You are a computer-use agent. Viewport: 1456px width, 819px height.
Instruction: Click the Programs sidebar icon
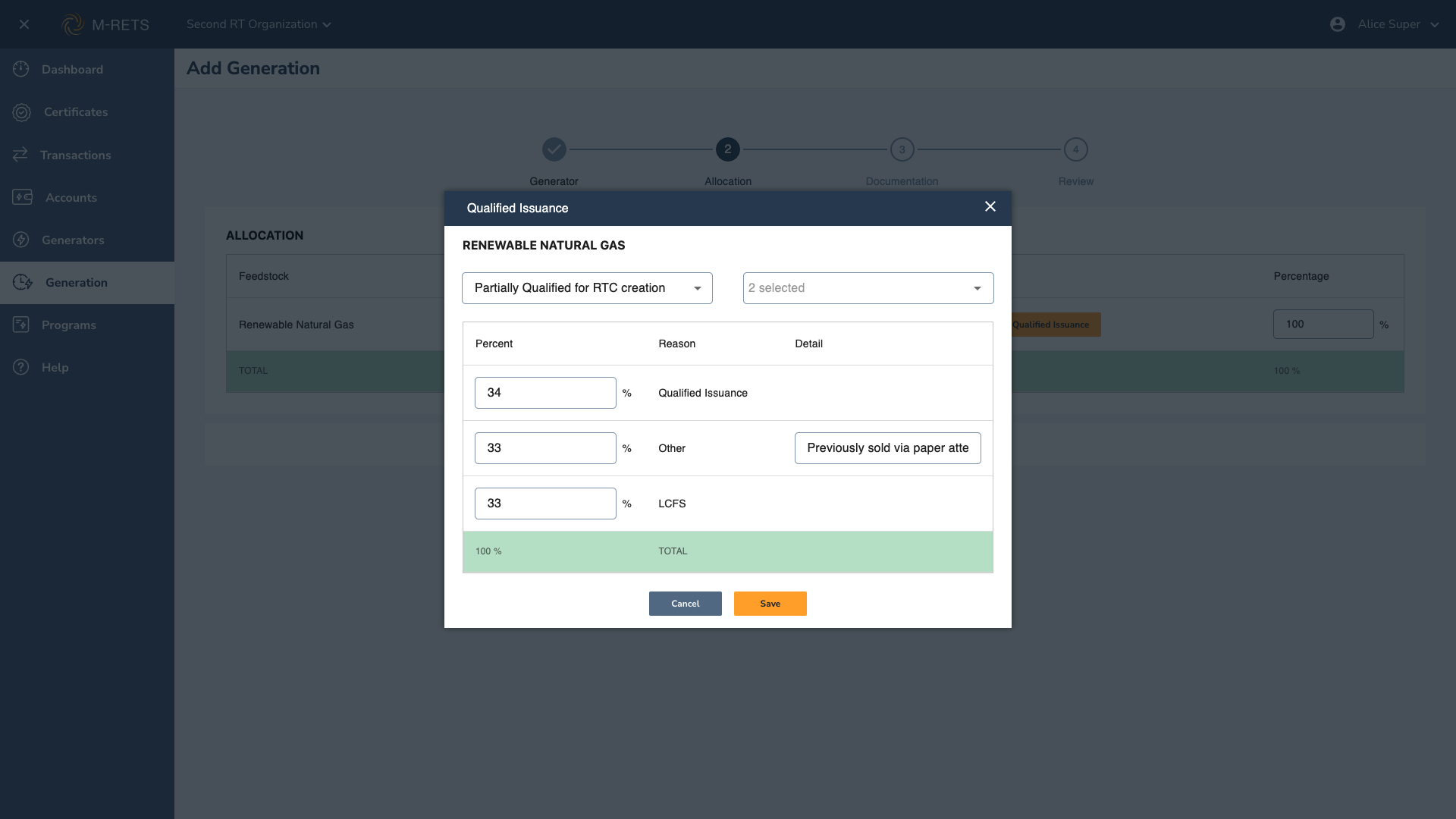[x=21, y=325]
